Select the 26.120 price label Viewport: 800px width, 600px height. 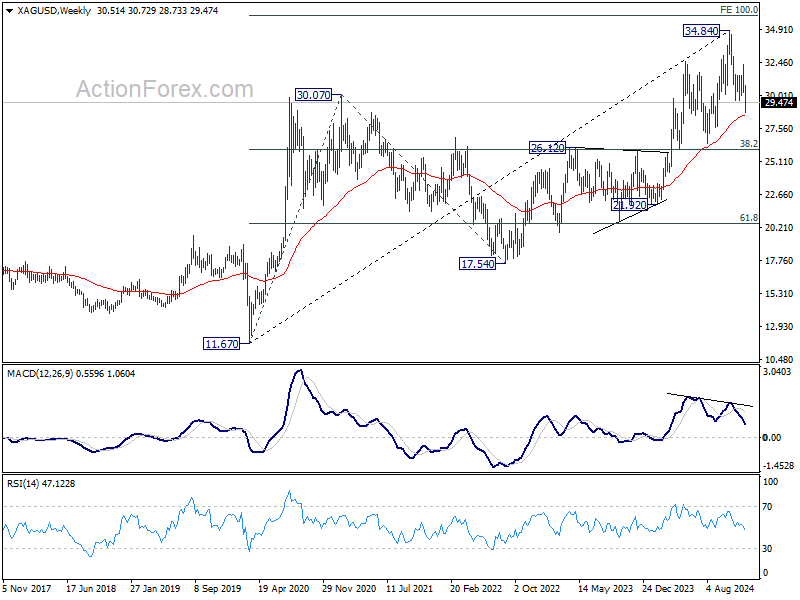point(547,148)
